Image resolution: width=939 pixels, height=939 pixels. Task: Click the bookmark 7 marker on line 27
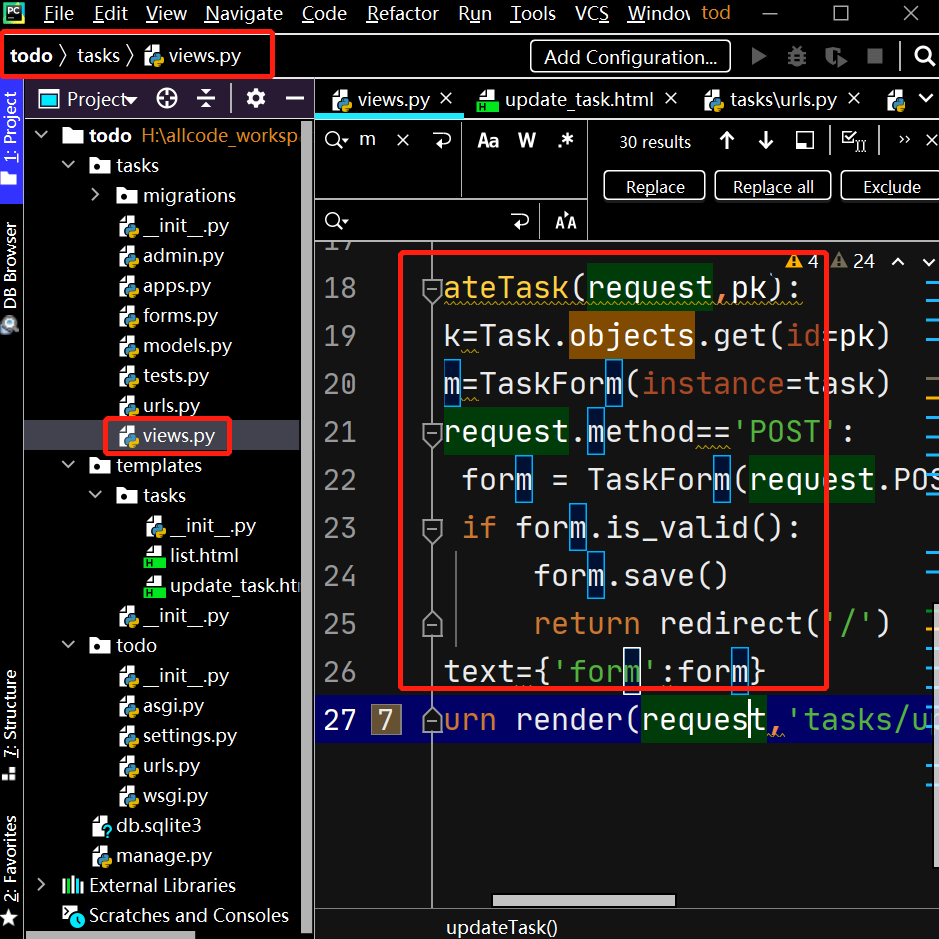coord(386,719)
